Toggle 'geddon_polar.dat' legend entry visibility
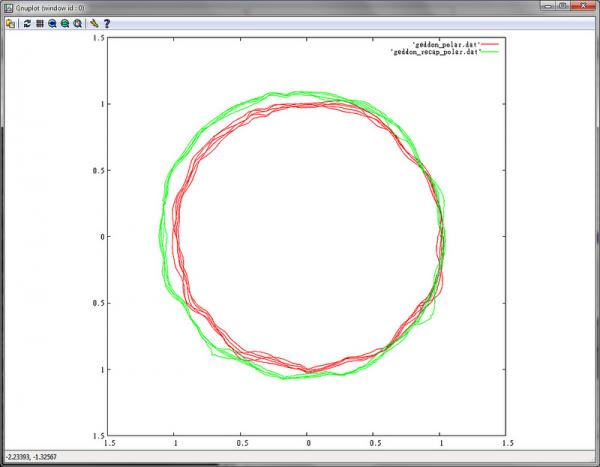The image size is (600, 467). [x=446, y=44]
